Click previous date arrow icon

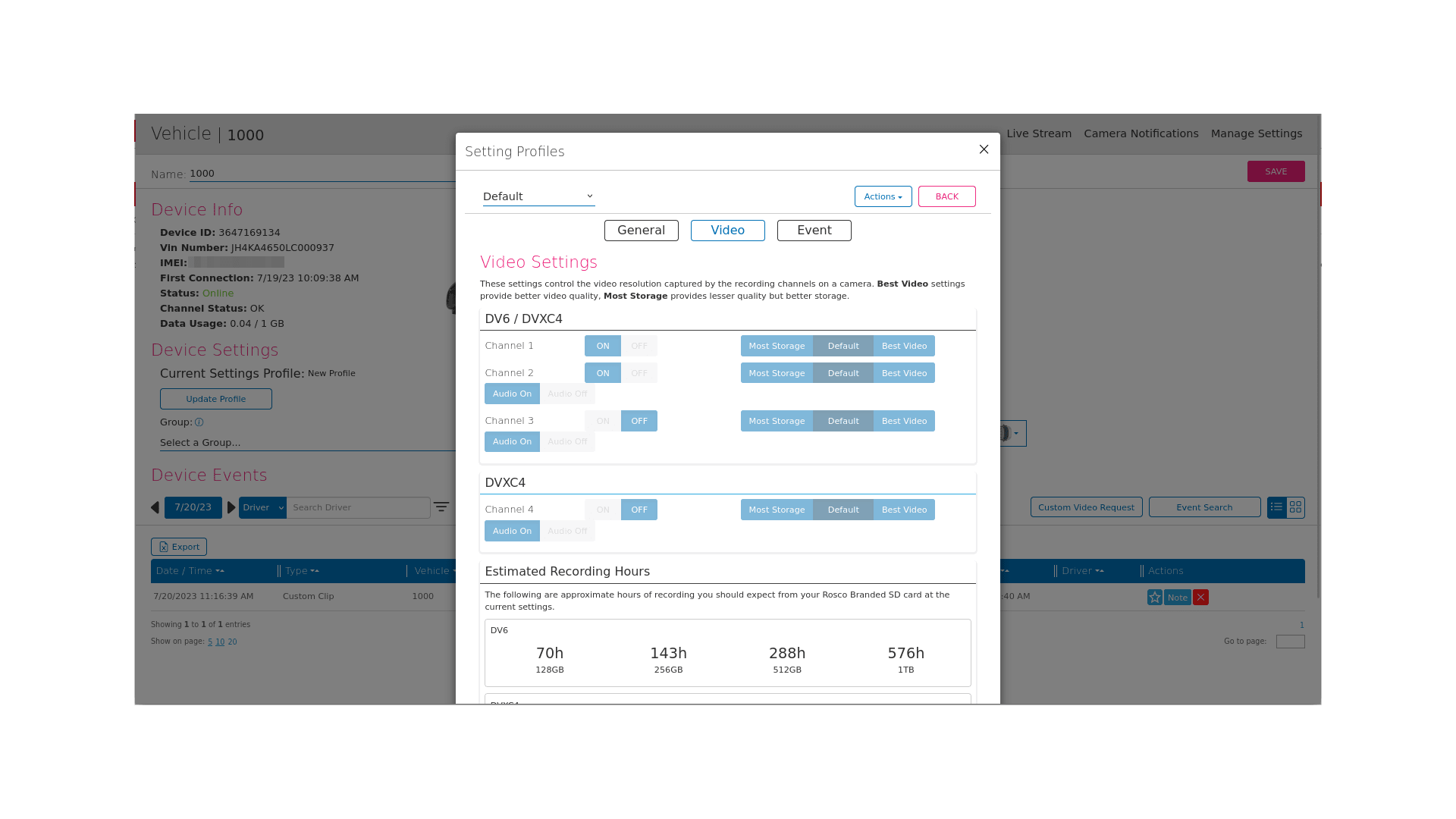[155, 508]
